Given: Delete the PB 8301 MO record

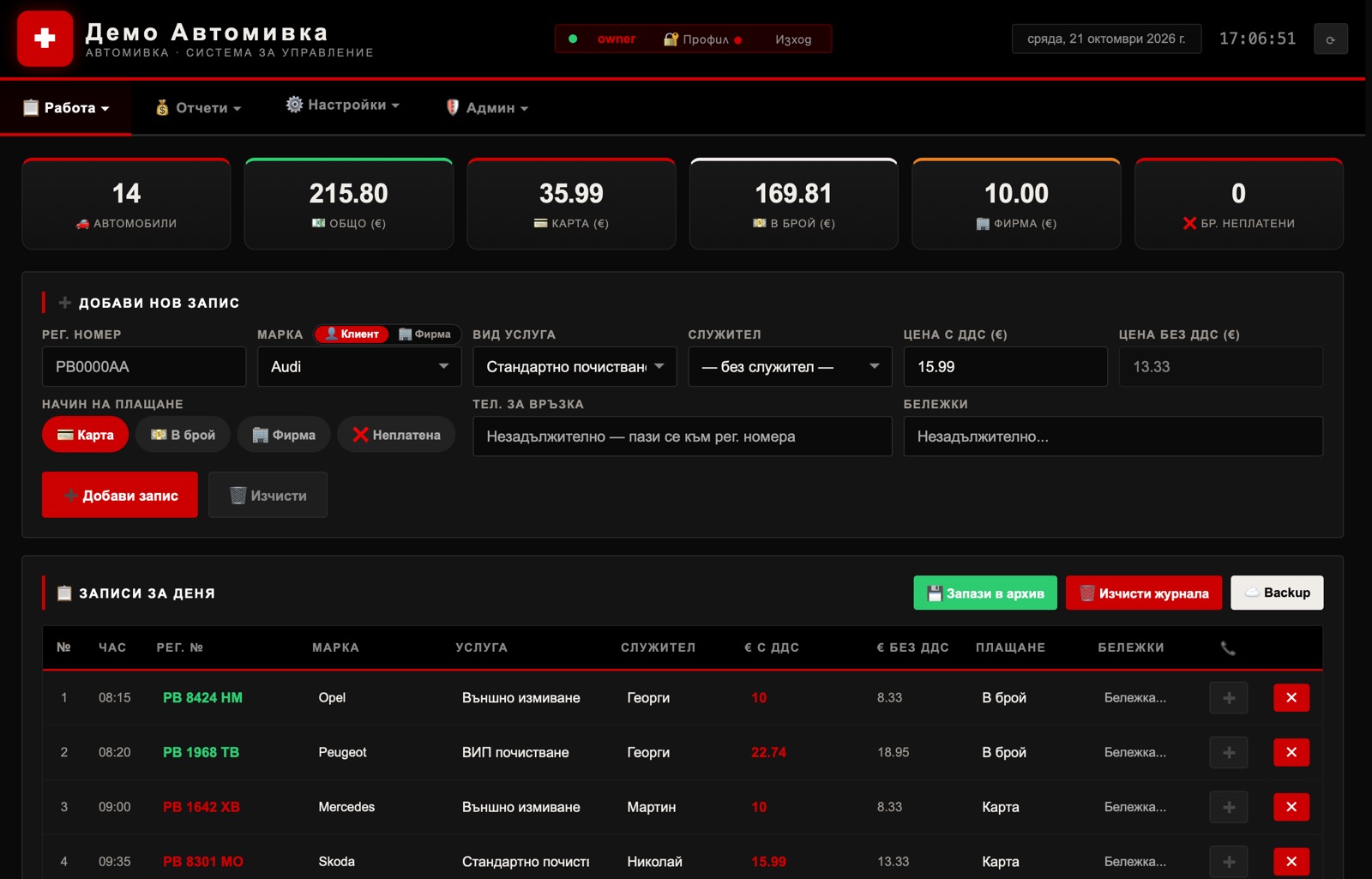Looking at the screenshot, I should [x=1291, y=862].
